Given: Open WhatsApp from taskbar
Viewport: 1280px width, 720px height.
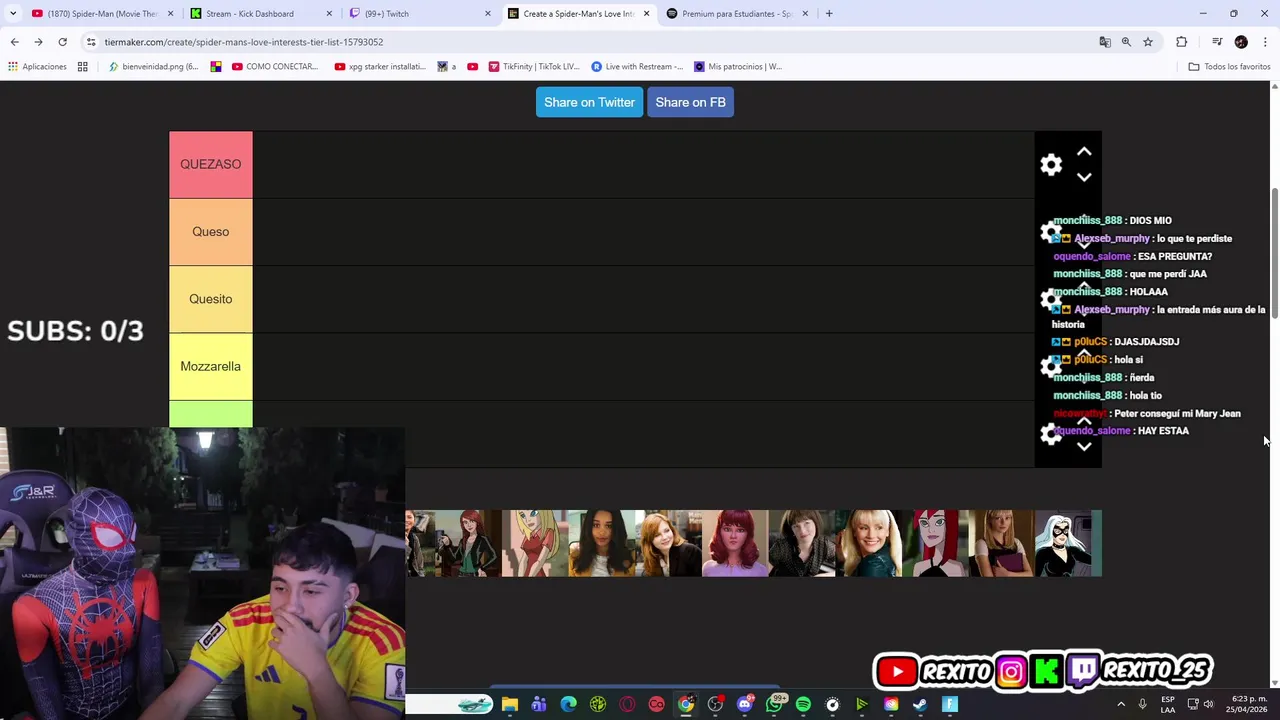Looking at the screenshot, I should 774,704.
